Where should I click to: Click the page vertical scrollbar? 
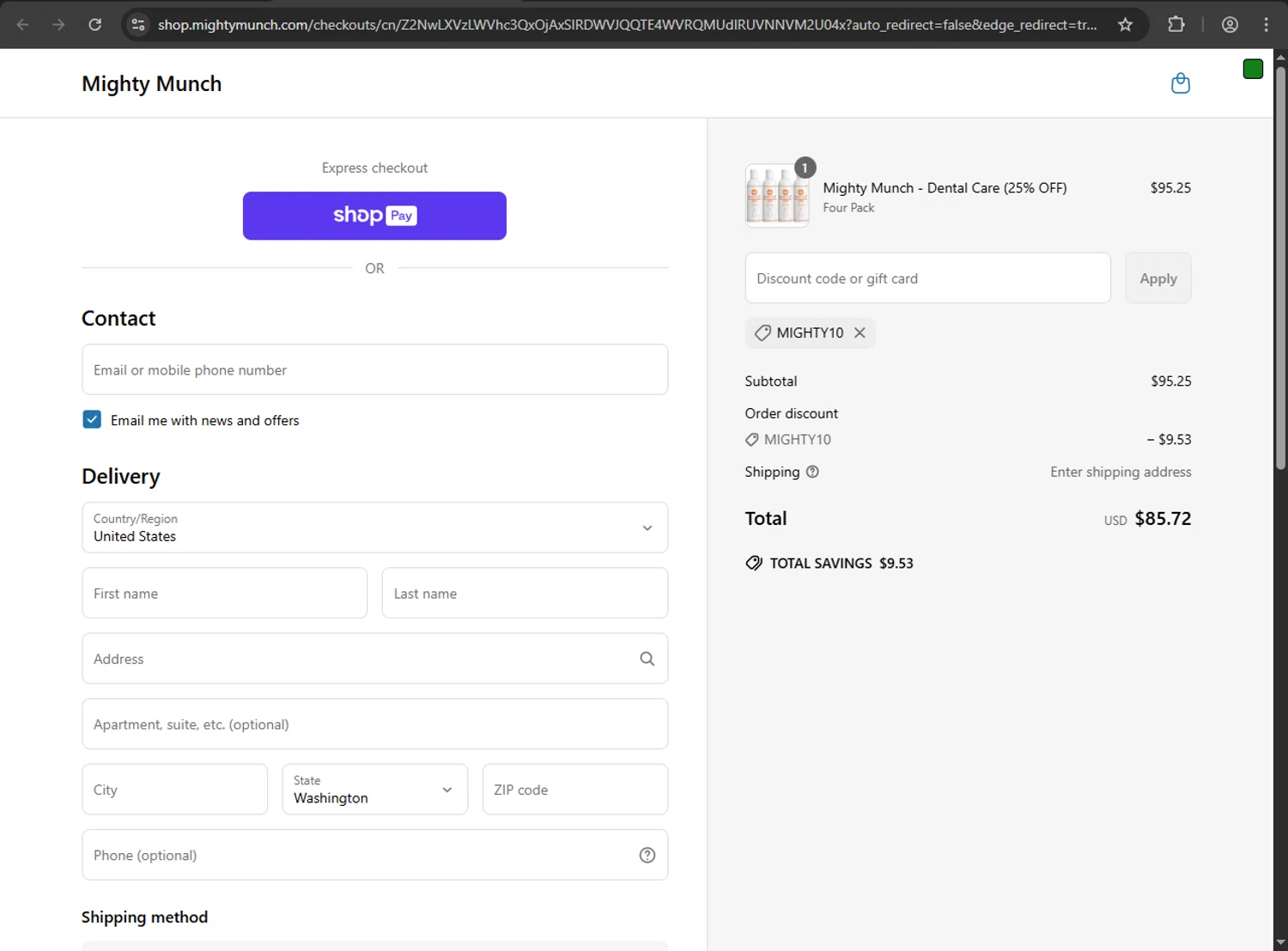[1280, 267]
